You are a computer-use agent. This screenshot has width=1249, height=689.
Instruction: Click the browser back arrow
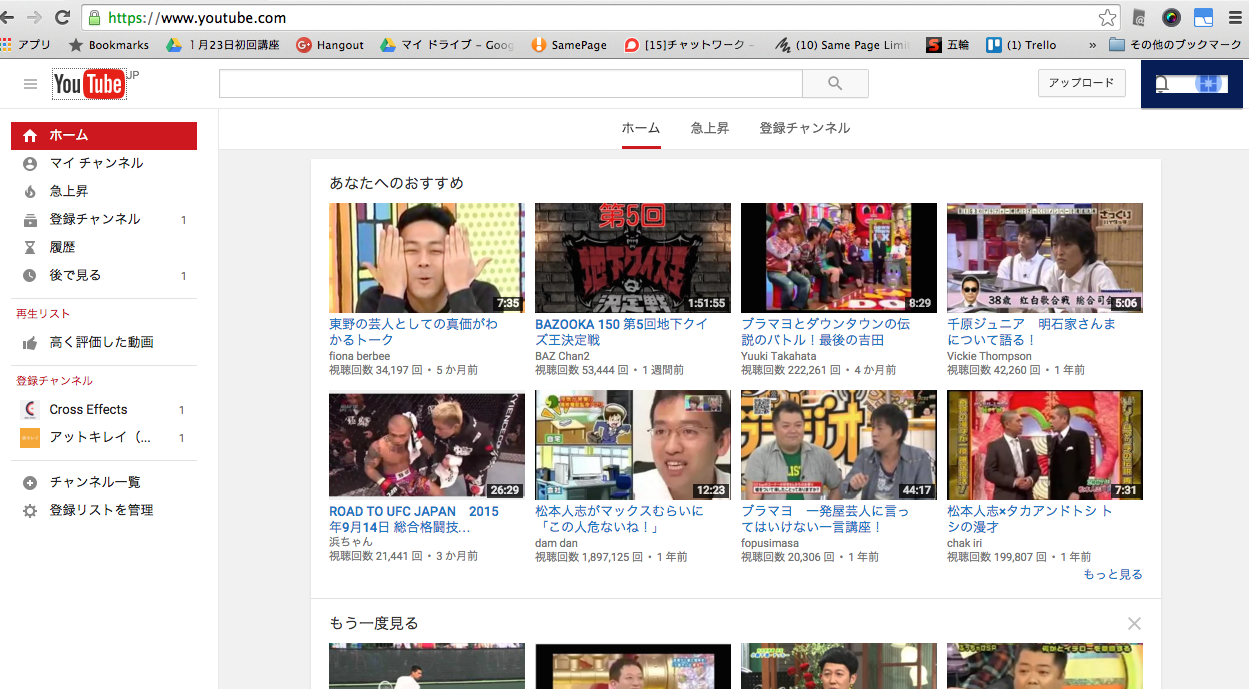point(8,17)
